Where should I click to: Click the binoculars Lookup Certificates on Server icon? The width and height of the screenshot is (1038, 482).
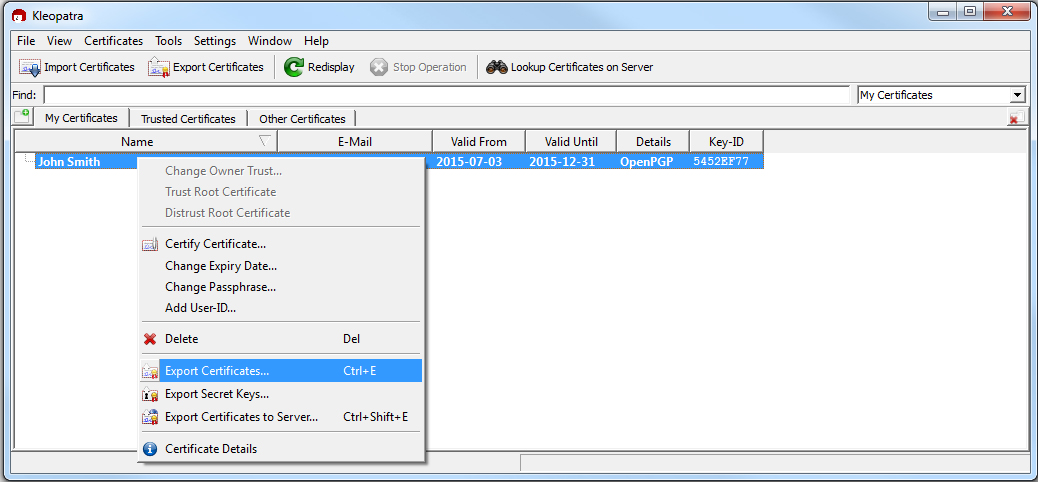coord(496,67)
